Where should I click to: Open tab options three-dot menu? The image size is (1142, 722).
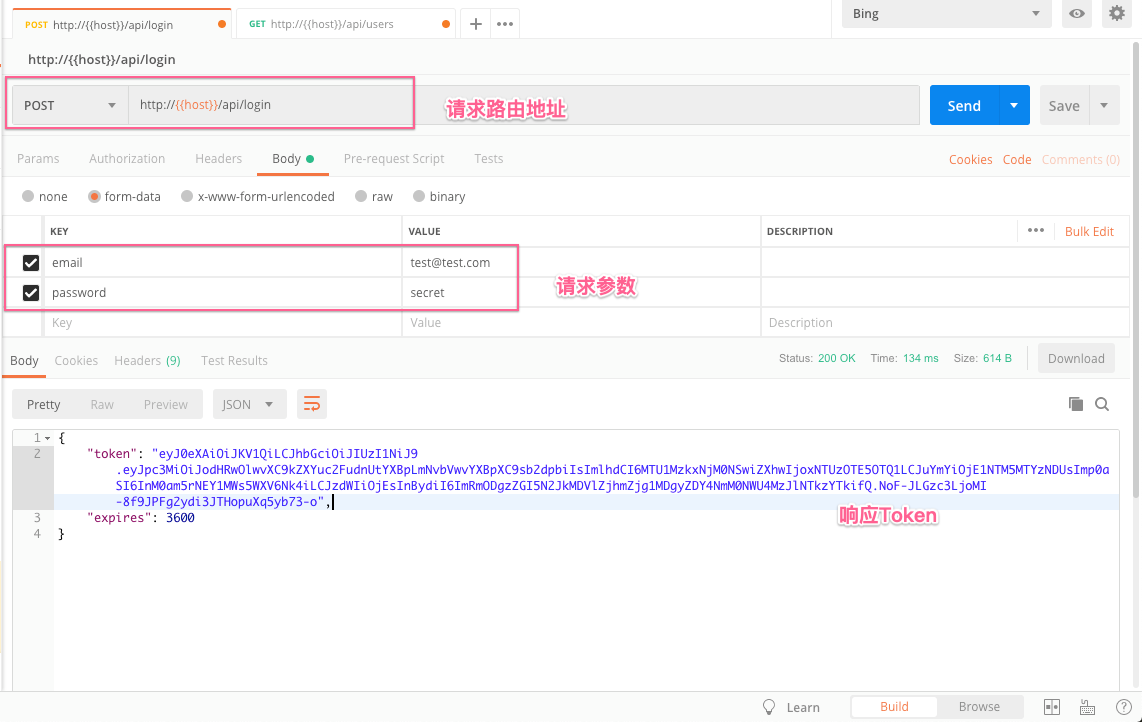[505, 24]
